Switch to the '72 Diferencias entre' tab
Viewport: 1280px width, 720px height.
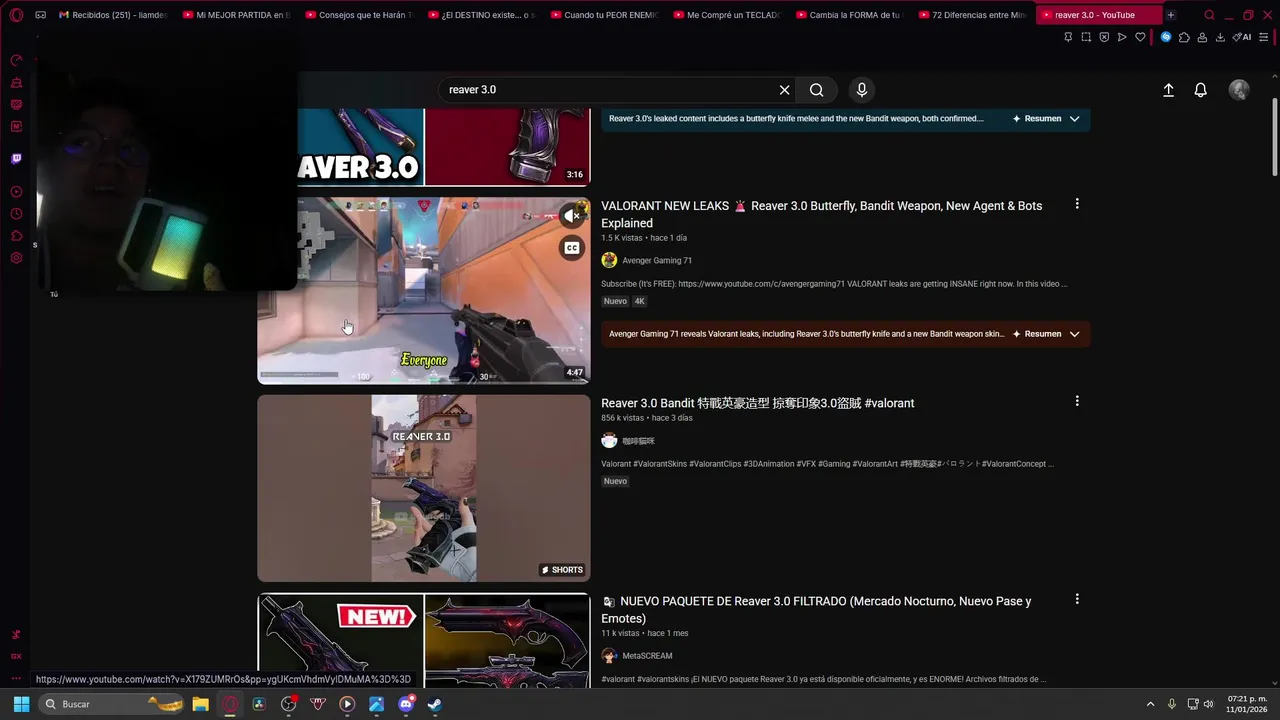[973, 15]
